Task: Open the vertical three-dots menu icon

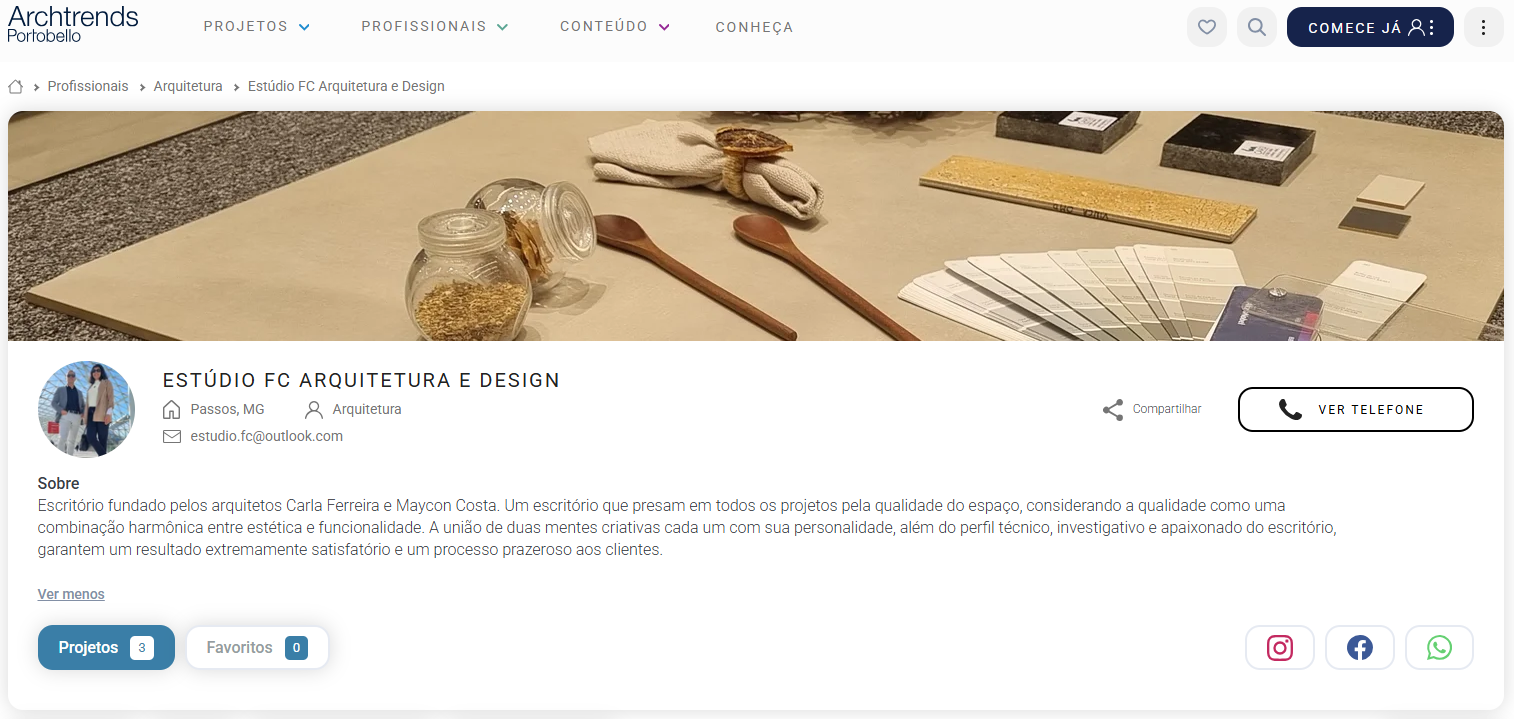Action: 1483,27
